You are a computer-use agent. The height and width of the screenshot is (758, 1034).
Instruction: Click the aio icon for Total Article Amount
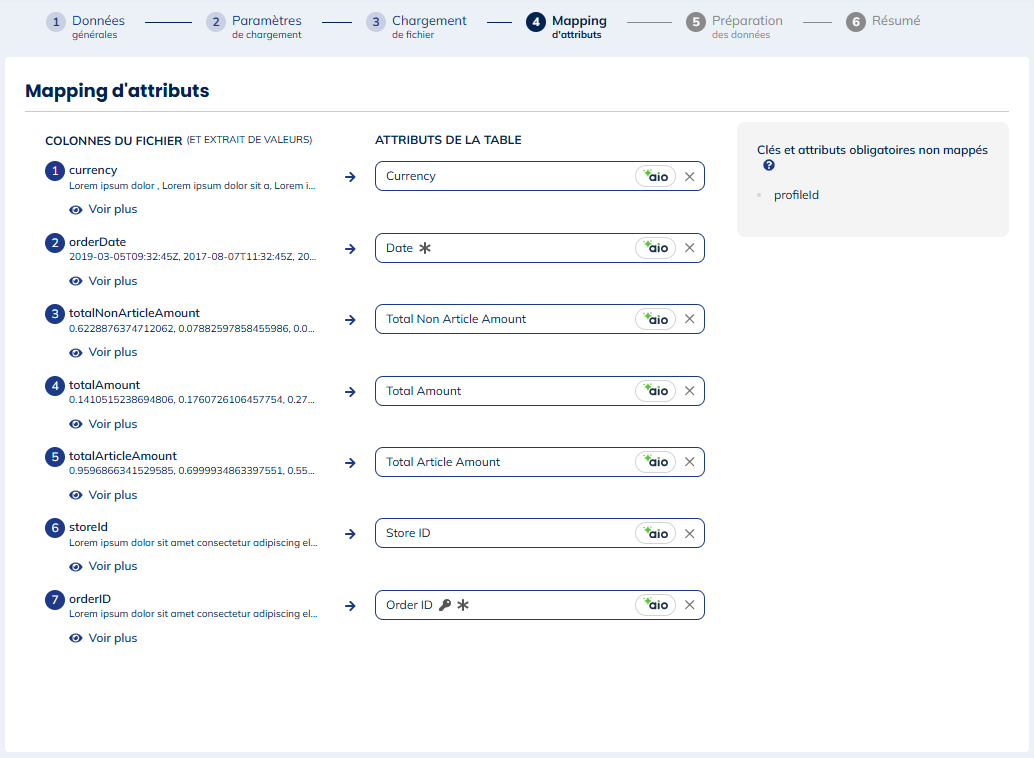(x=655, y=462)
